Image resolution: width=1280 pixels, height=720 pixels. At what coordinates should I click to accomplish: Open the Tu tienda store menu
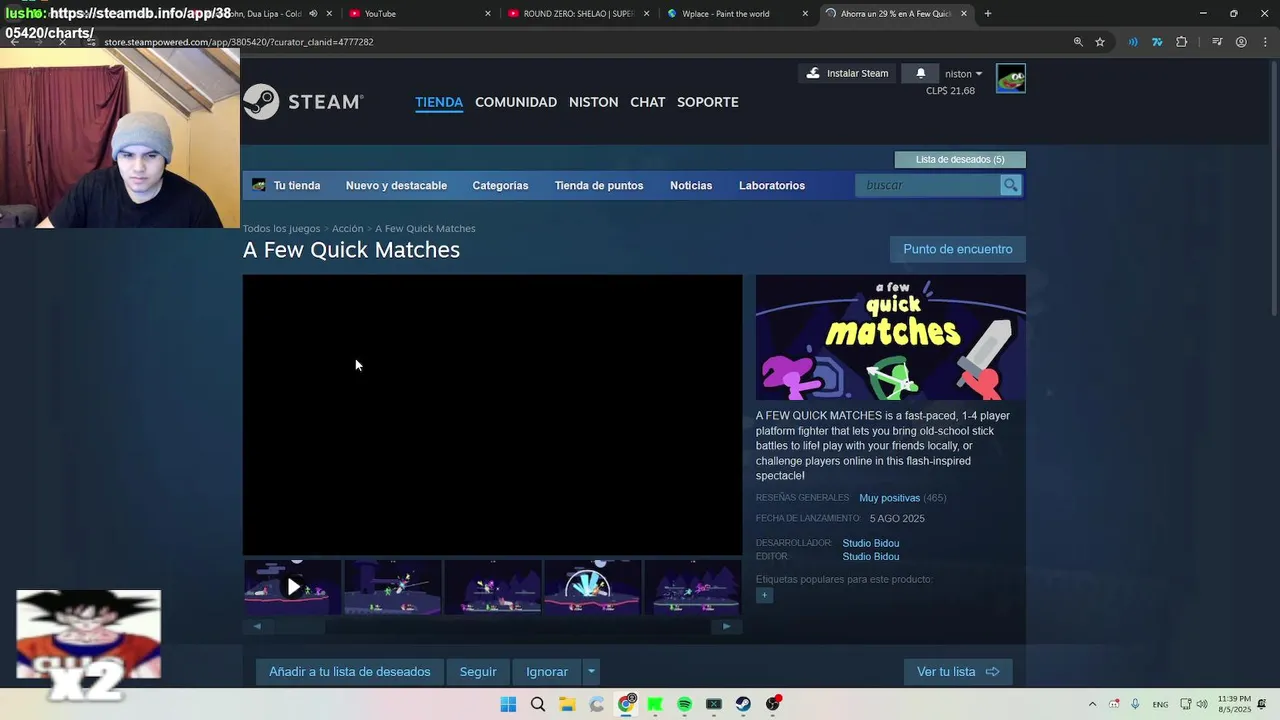tap(297, 185)
